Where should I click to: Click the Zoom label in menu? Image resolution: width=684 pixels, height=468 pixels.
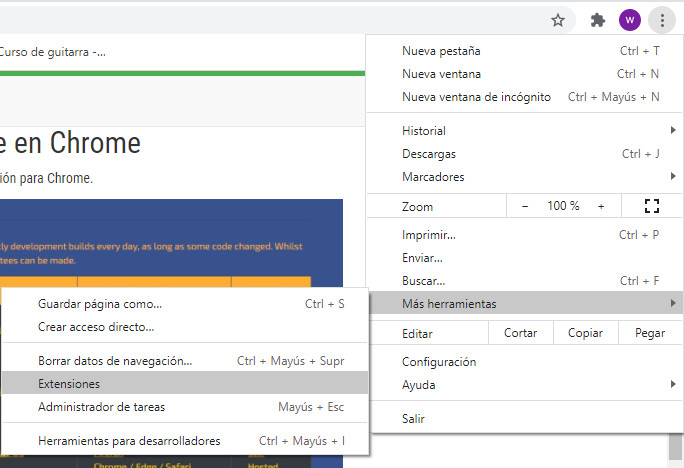coord(417,207)
